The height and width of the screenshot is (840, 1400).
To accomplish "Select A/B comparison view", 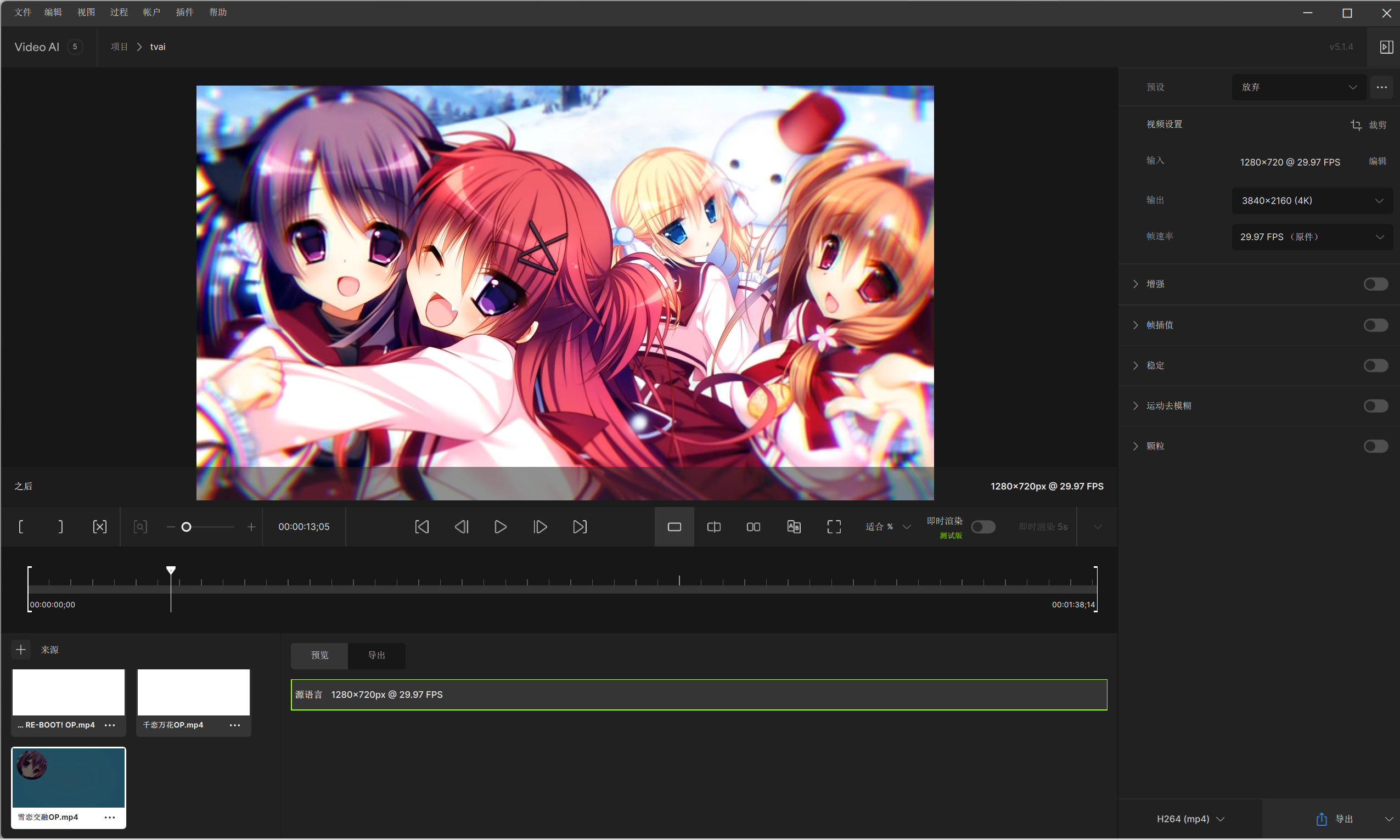I will [794, 527].
